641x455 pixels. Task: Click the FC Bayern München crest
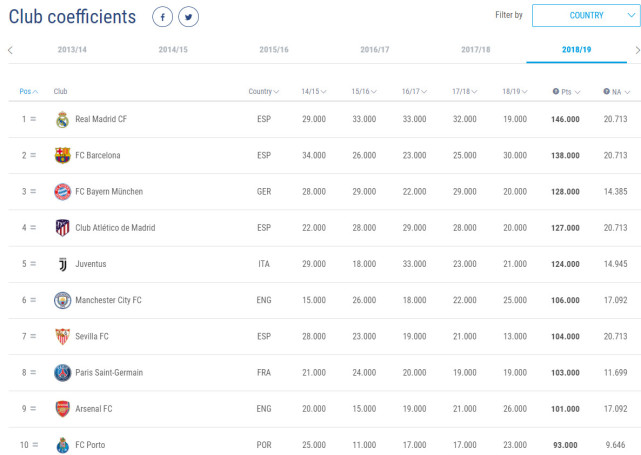point(63,192)
